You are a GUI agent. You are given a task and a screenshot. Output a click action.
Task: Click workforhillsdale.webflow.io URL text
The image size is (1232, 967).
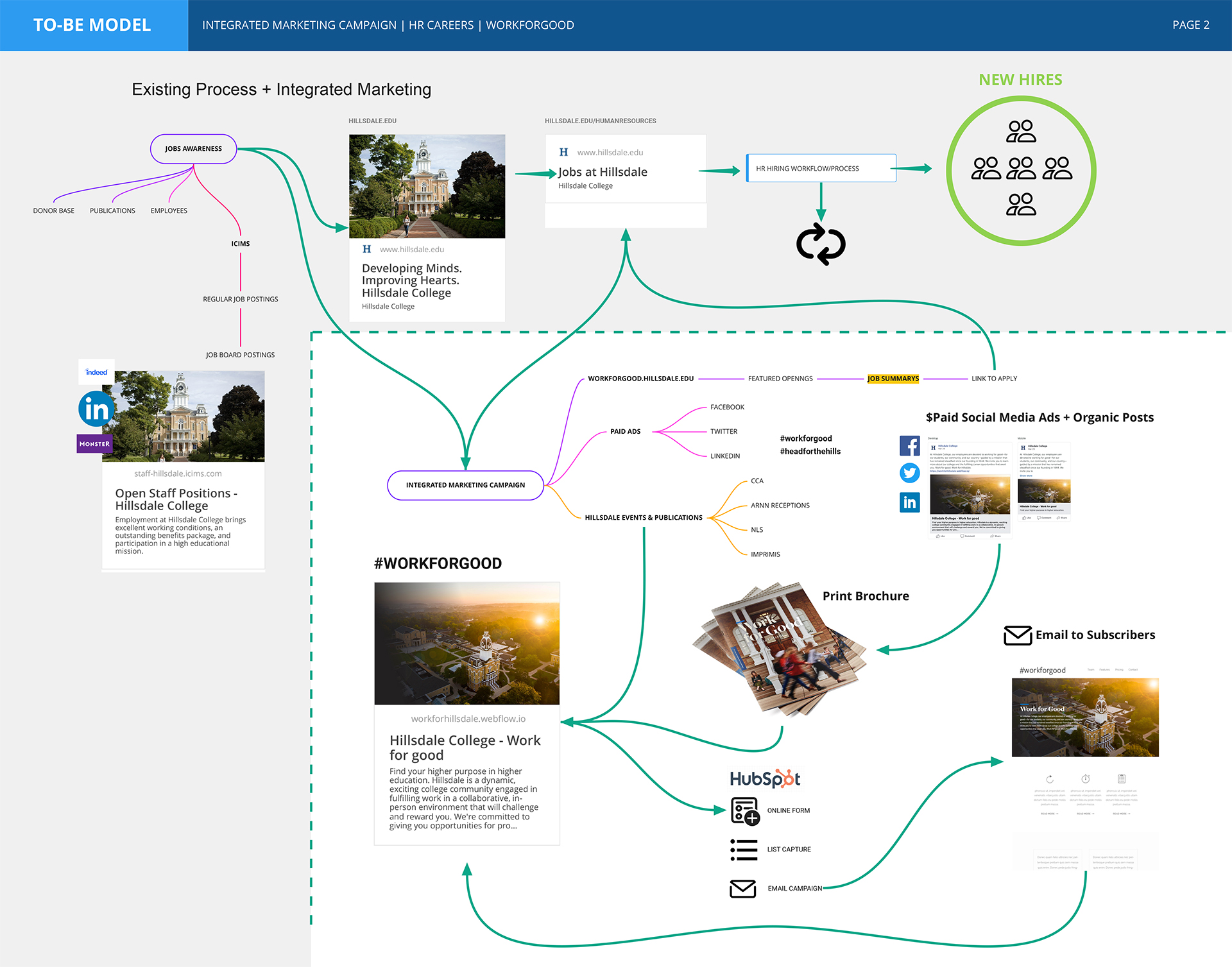pos(468,719)
